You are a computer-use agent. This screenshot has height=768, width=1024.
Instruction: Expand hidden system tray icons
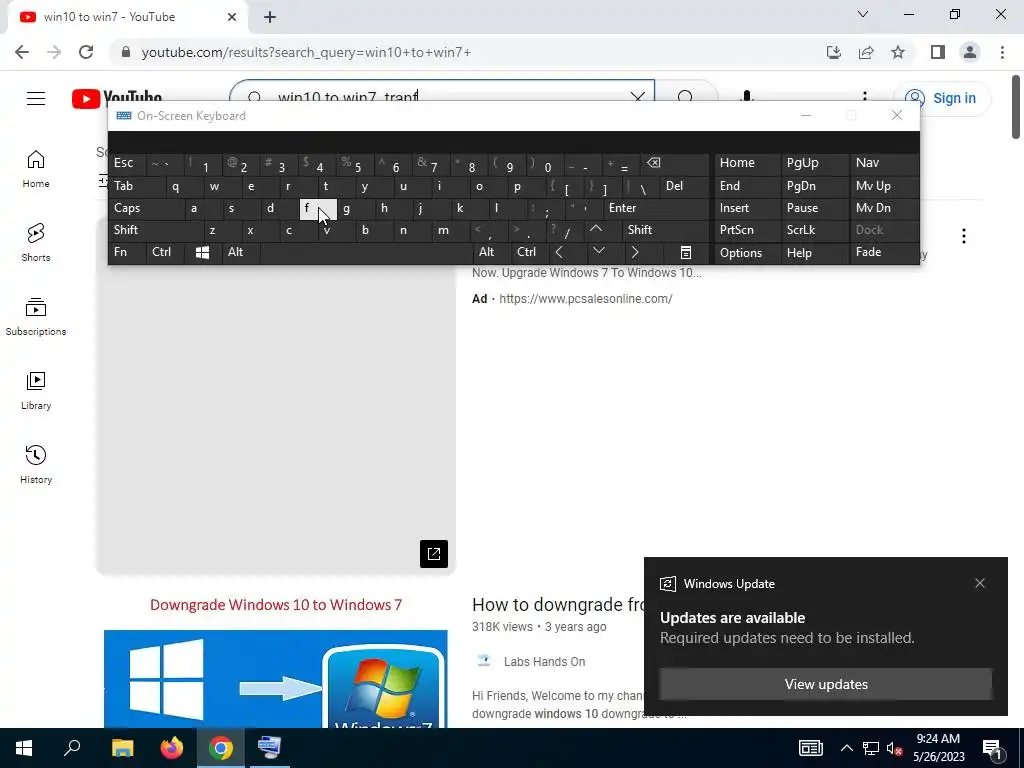coord(846,748)
